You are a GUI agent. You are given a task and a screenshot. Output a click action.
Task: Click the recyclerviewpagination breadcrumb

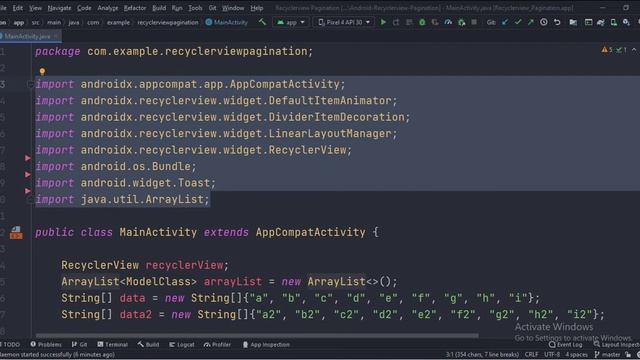click(x=168, y=22)
